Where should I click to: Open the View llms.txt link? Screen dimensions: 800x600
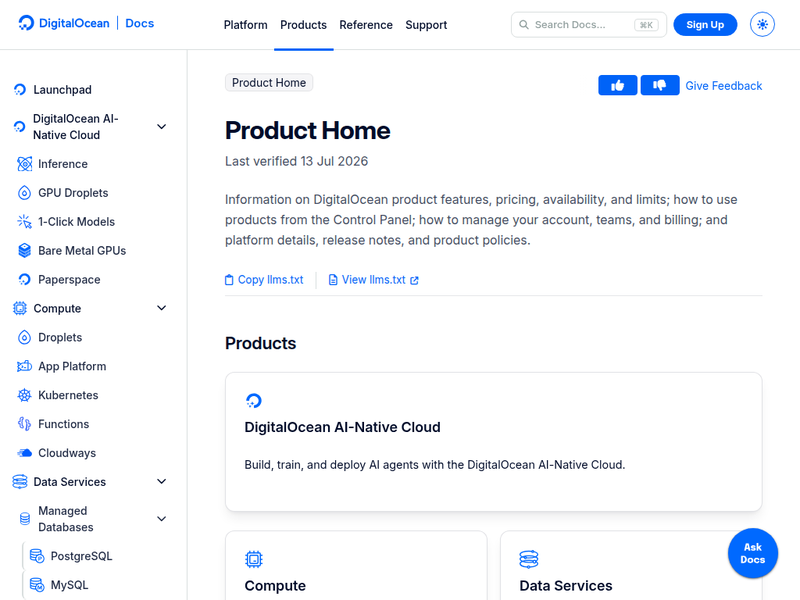pyautogui.click(x=373, y=280)
